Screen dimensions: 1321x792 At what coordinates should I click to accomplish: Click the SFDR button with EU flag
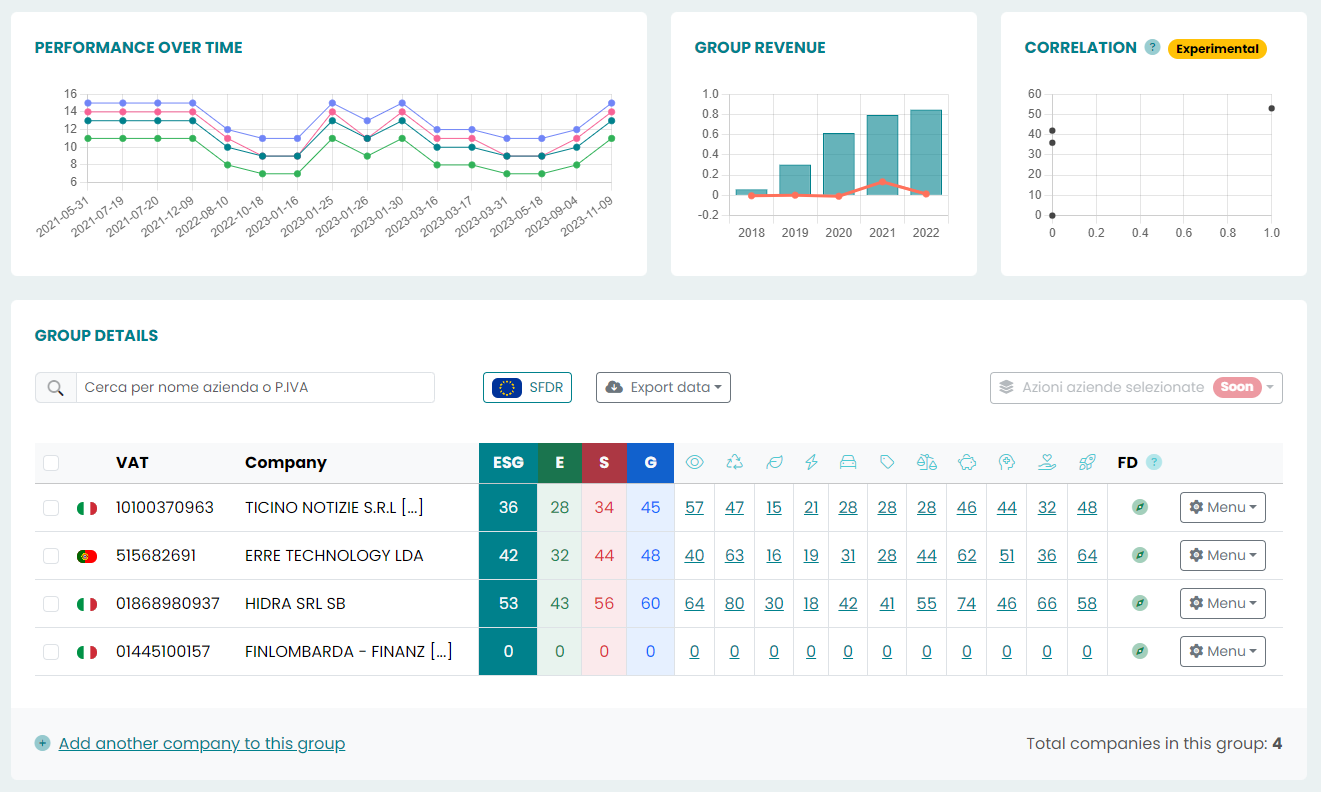click(527, 387)
